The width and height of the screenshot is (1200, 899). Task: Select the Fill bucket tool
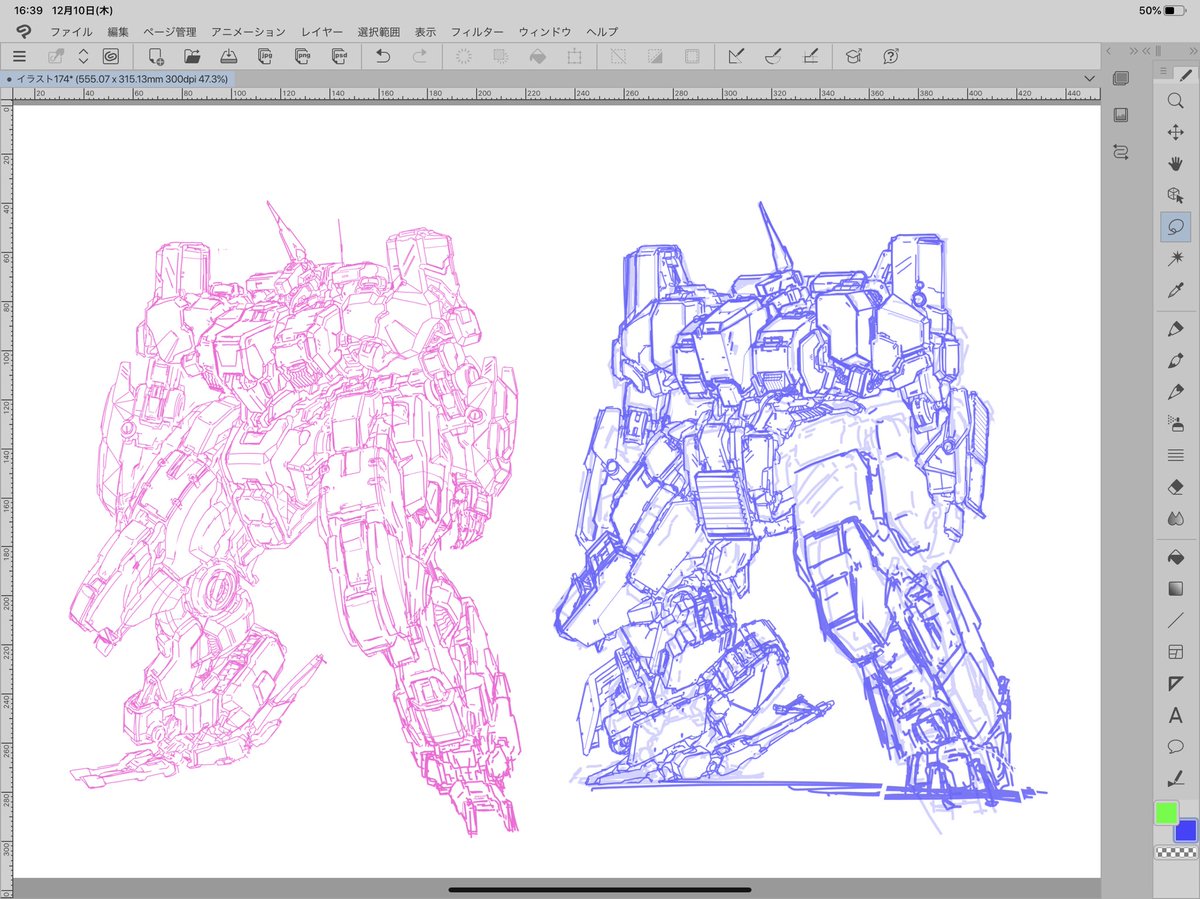1175,556
